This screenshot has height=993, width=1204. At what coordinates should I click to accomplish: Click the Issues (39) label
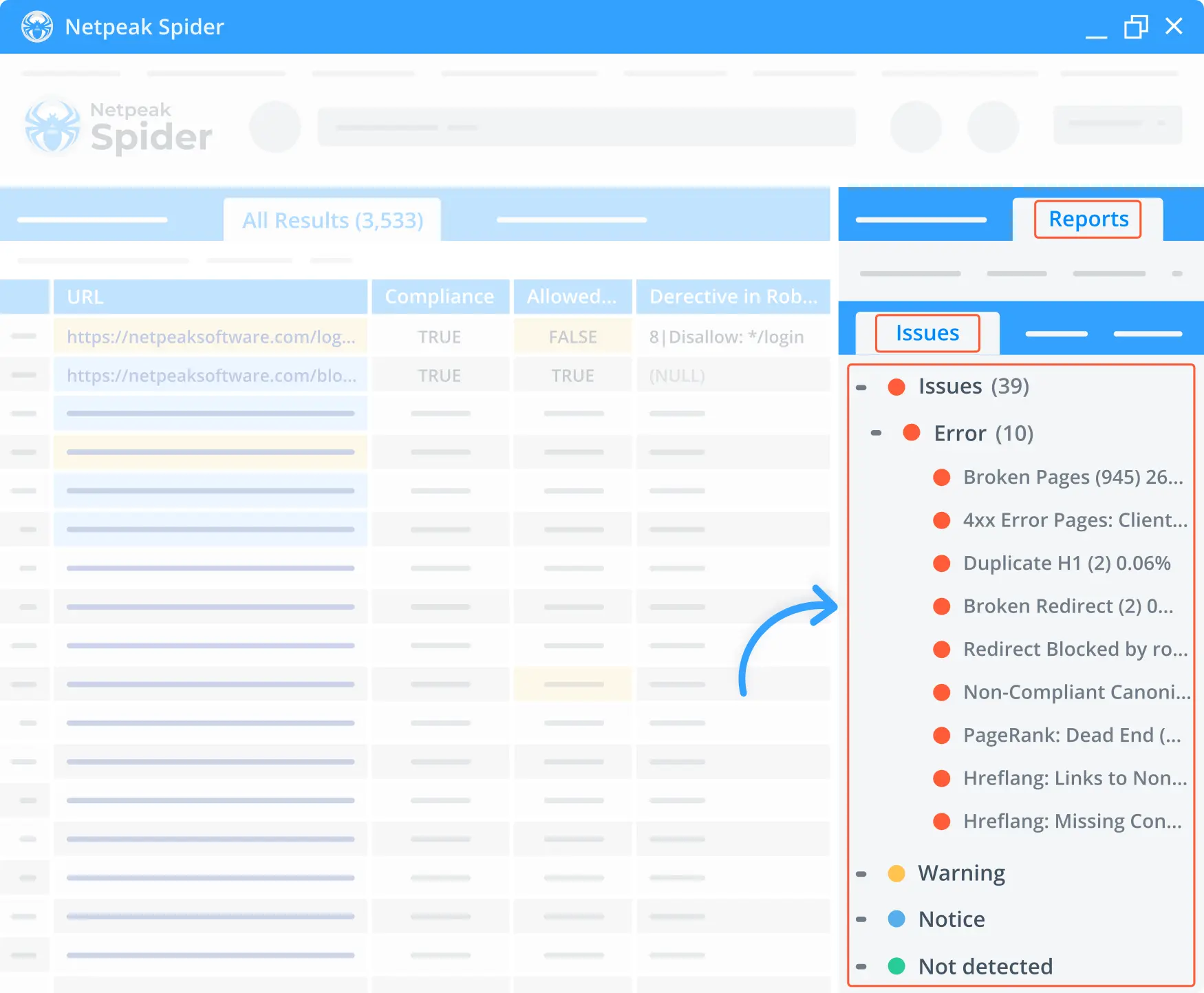point(974,386)
